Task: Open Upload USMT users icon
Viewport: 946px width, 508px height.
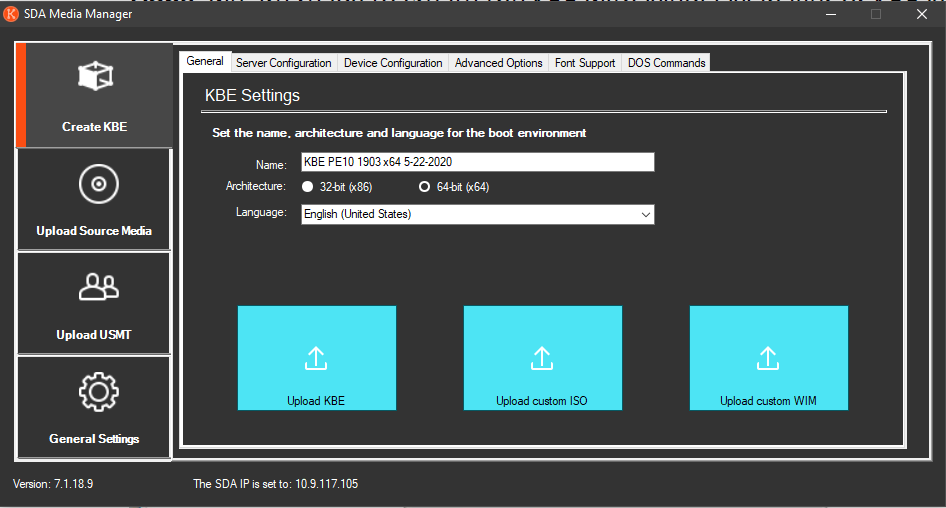Action: click(98, 287)
